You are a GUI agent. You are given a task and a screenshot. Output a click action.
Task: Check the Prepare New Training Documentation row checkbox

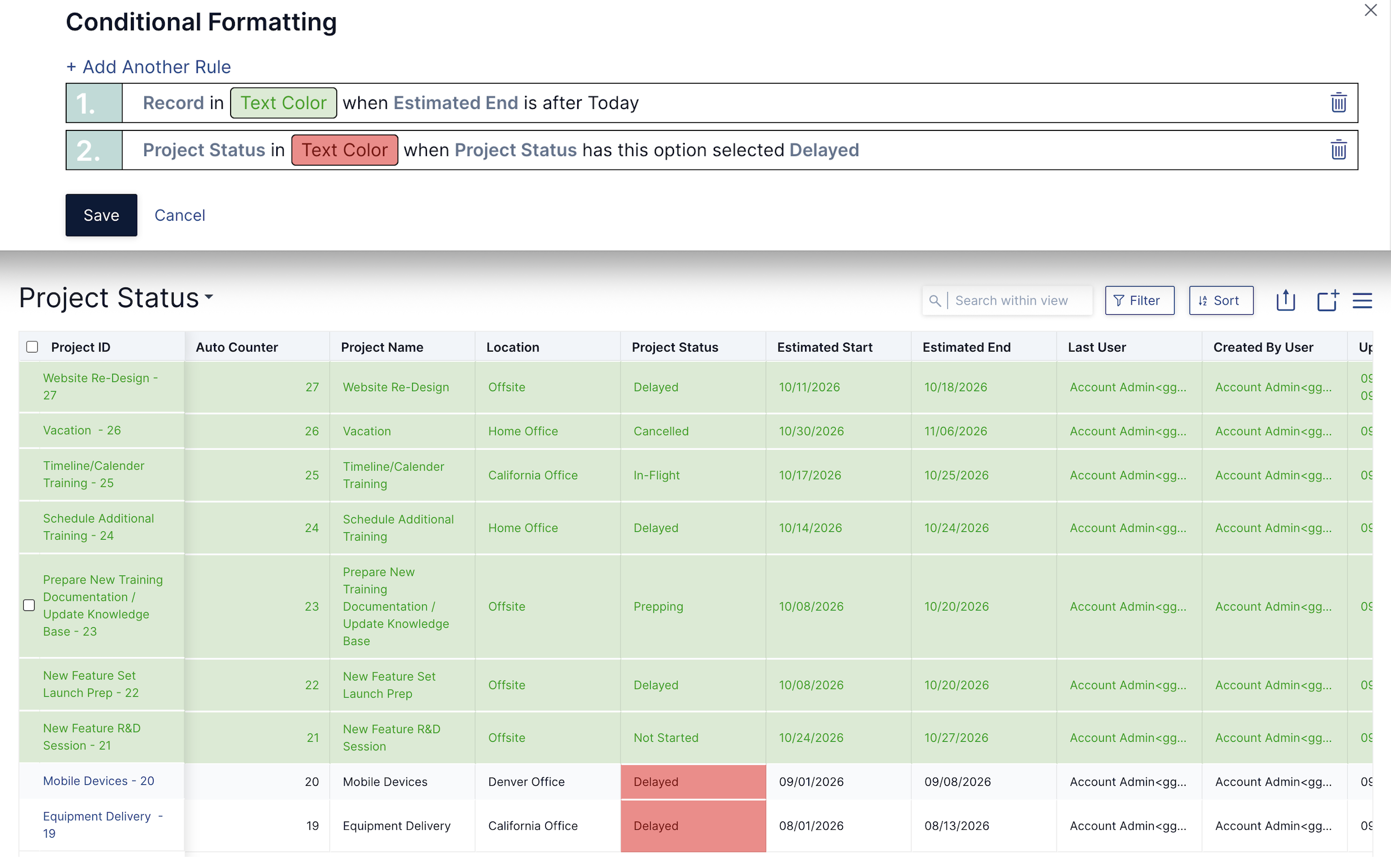coord(29,605)
